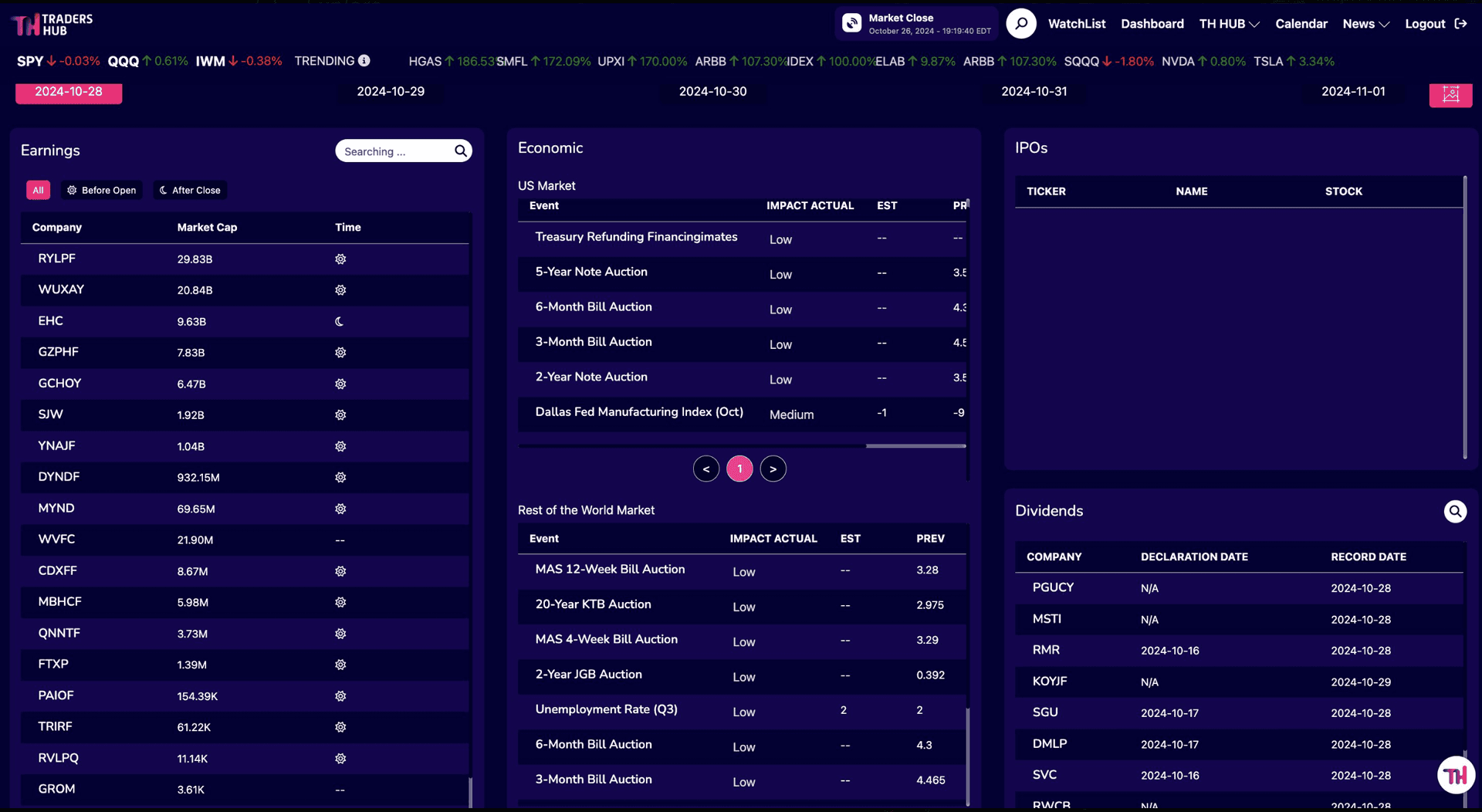This screenshot has width=1482, height=812.
Task: Click the TH logo in the bottom right corner
Action: tap(1456, 775)
